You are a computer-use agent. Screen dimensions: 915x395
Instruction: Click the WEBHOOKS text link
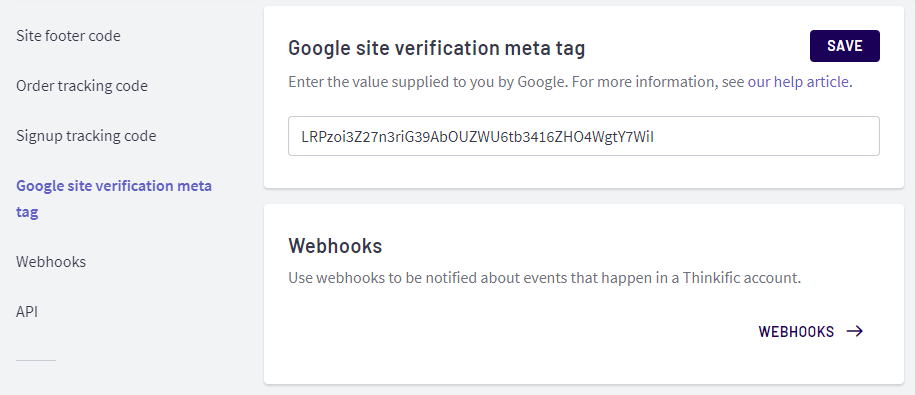pyautogui.click(x=796, y=331)
